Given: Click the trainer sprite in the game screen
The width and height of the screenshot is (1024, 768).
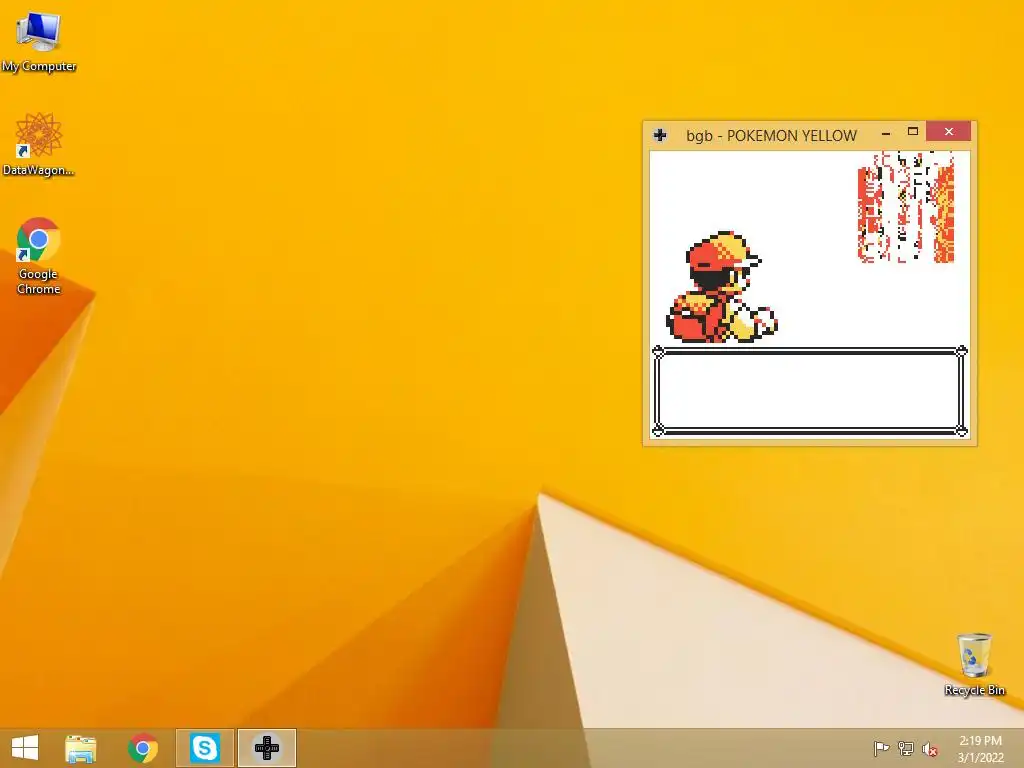Looking at the screenshot, I should point(722,287).
